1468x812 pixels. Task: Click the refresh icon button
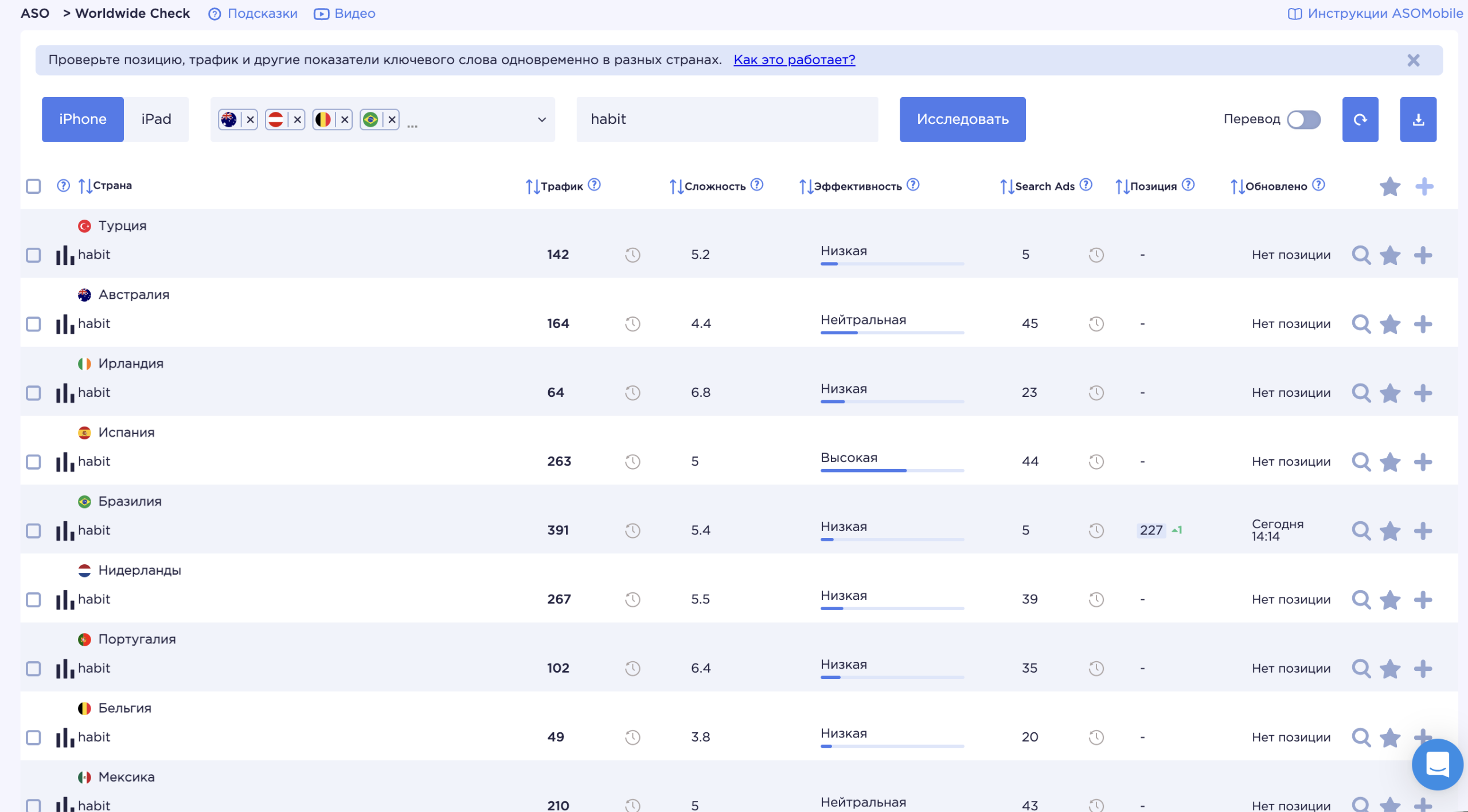[1360, 119]
